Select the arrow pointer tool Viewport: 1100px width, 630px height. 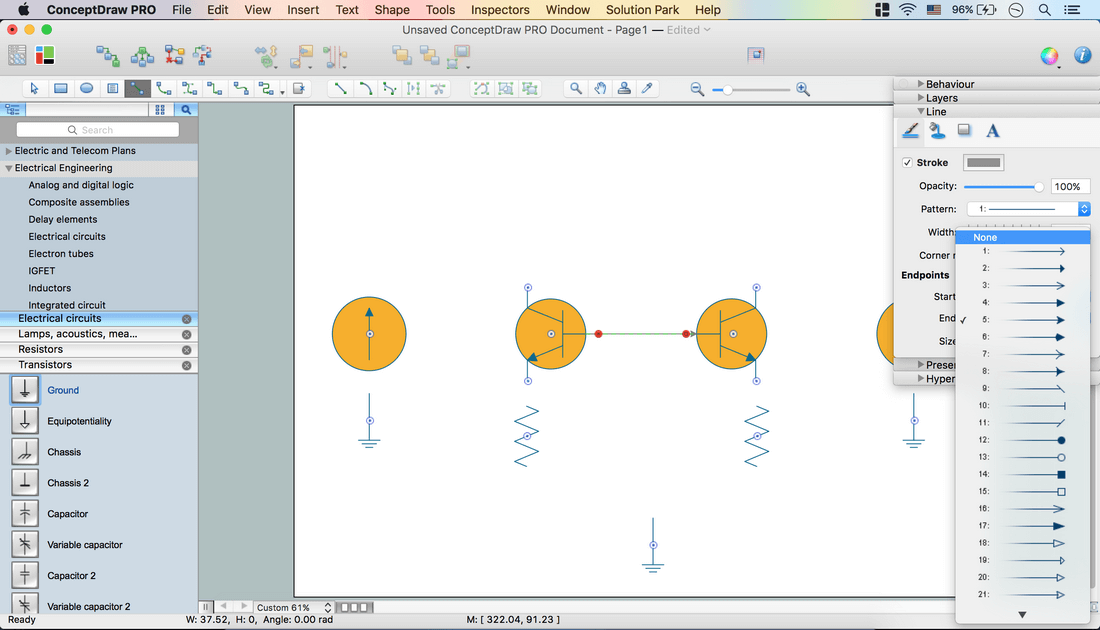point(35,89)
